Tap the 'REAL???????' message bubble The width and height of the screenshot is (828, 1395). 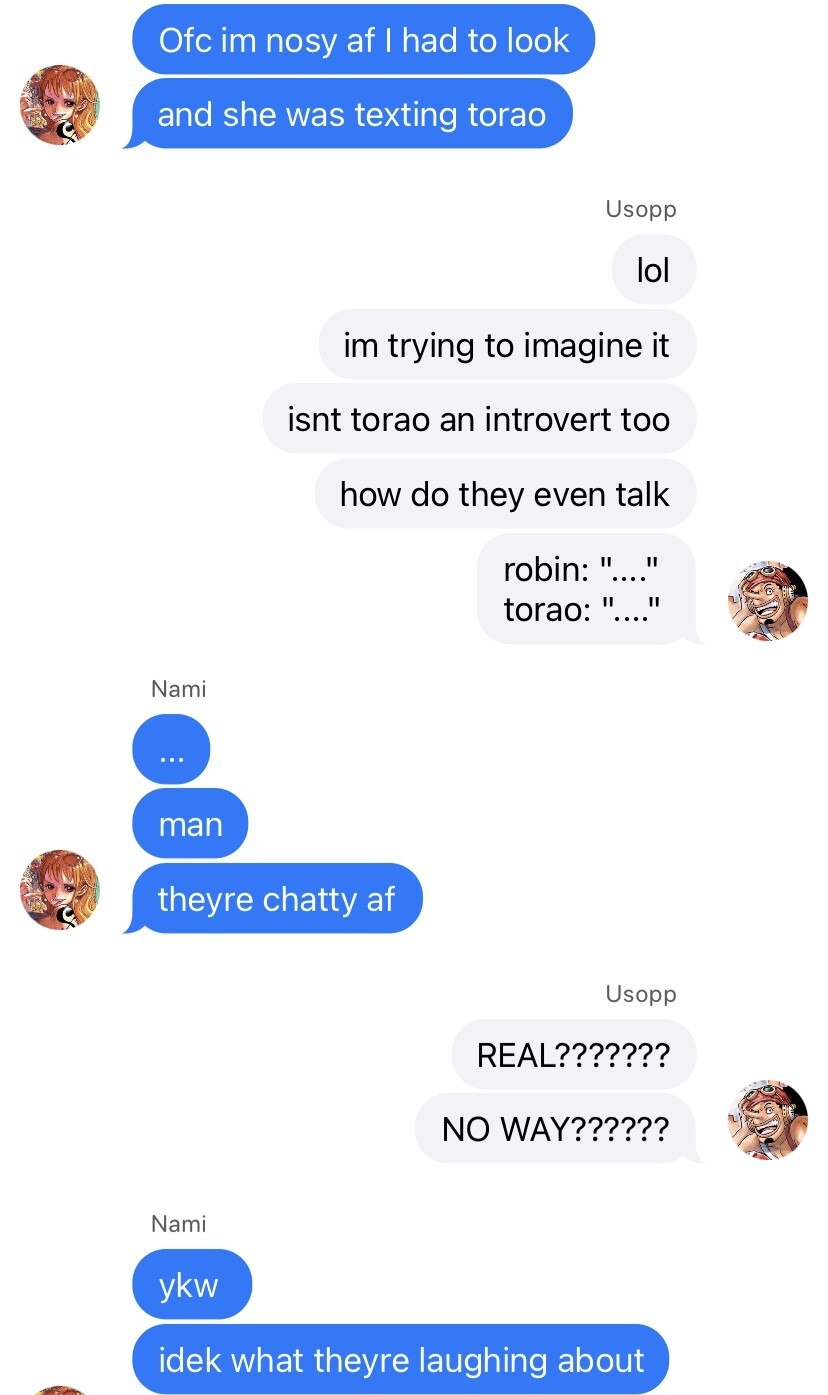pyautogui.click(x=574, y=1055)
